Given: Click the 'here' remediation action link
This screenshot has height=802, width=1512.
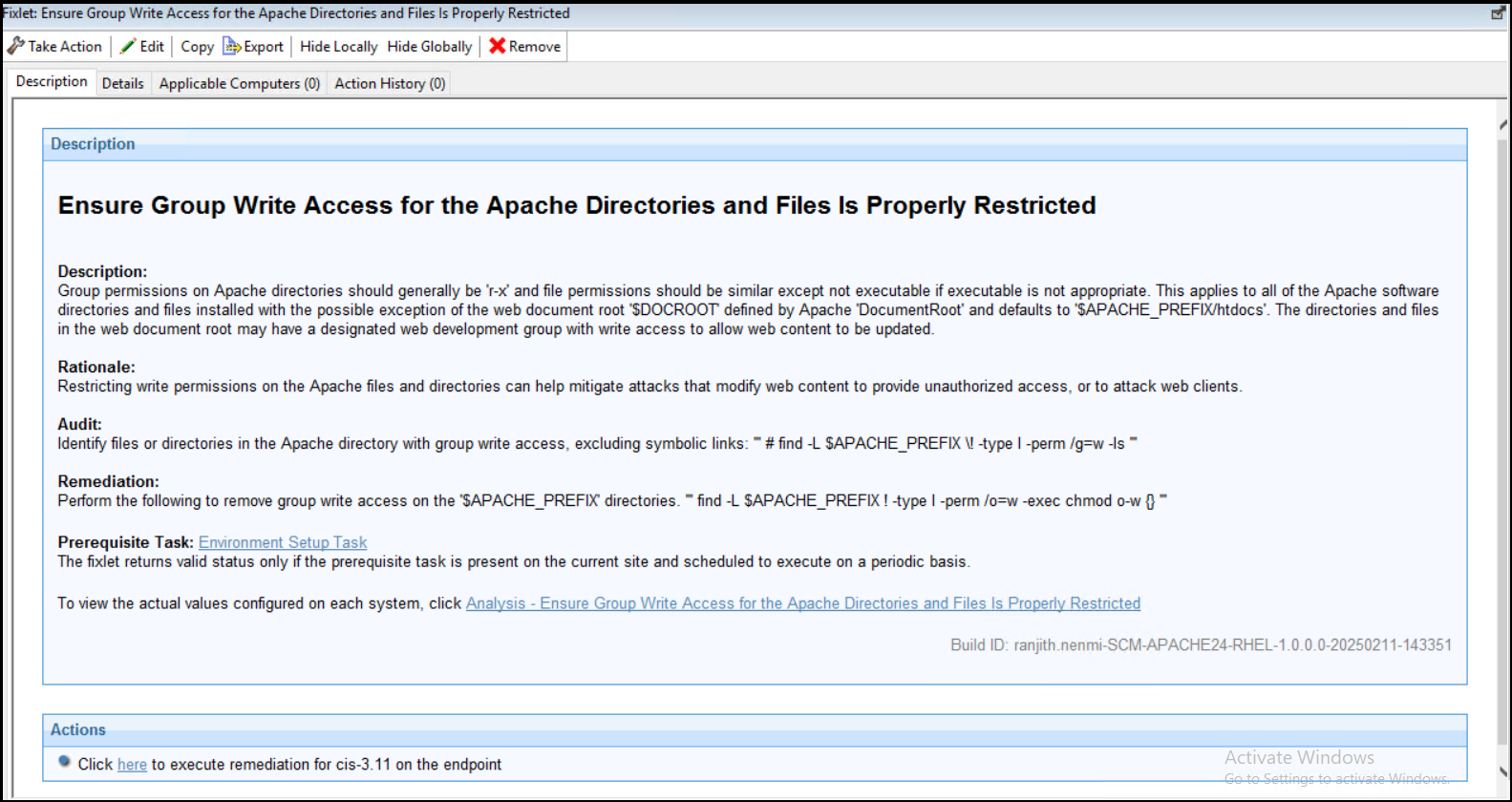Looking at the screenshot, I should click(x=132, y=765).
